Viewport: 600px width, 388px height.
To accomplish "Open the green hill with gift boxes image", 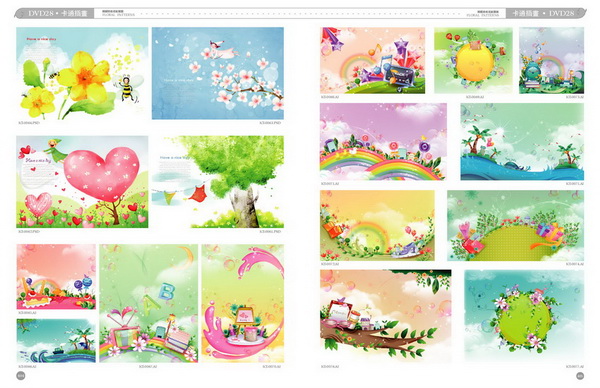I will (515, 226).
